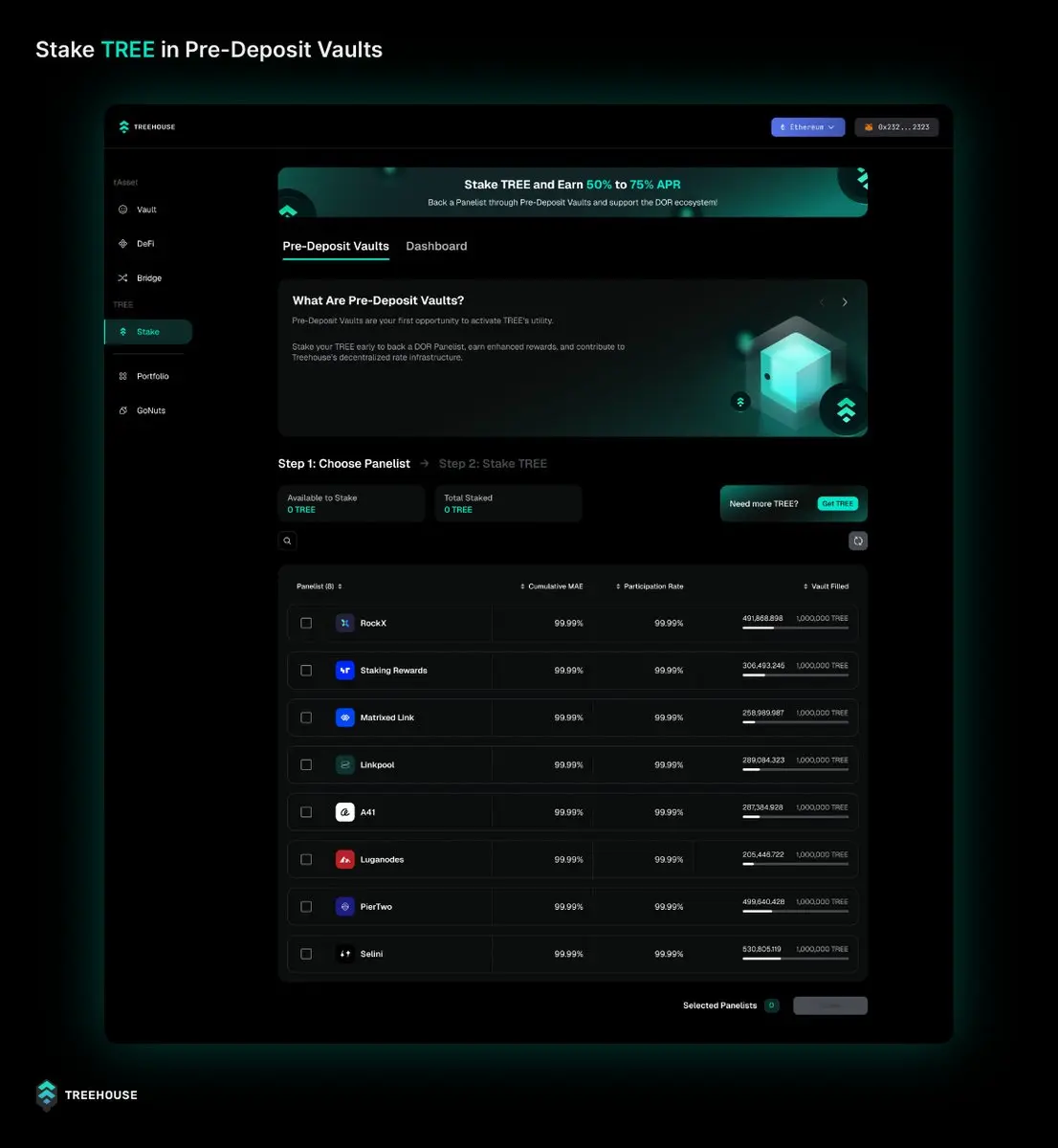Click the A41 logo icon
Image resolution: width=1058 pixels, height=1148 pixels.
coord(345,812)
